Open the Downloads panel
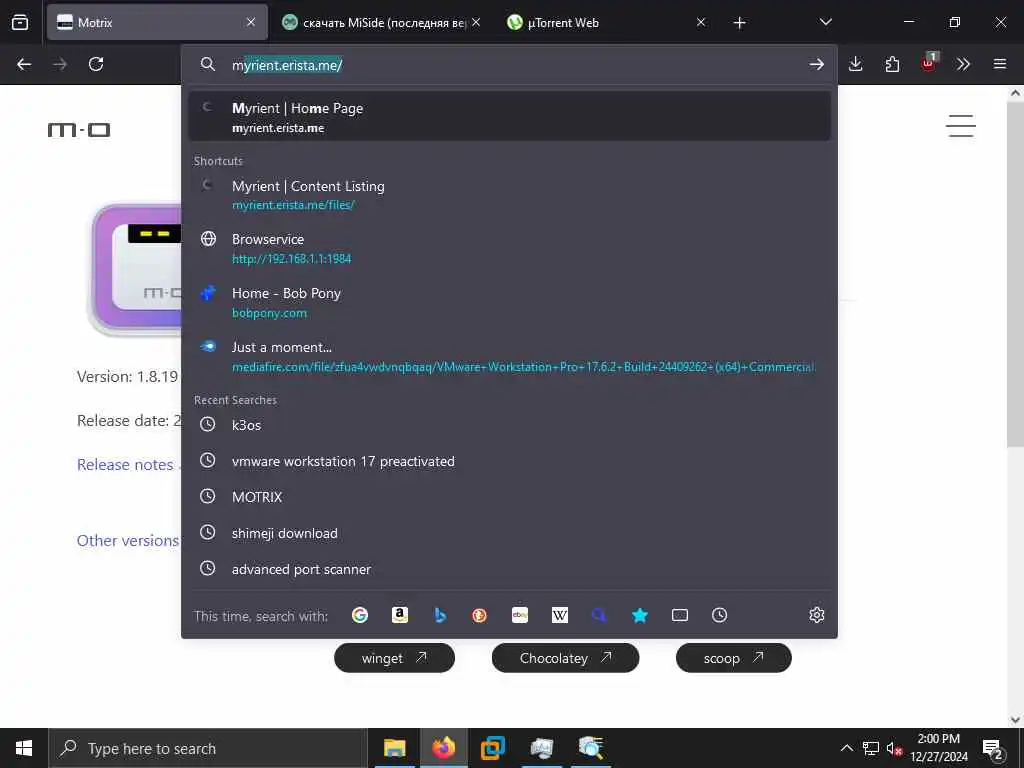Screen dimensions: 1024x768 (x=856, y=64)
